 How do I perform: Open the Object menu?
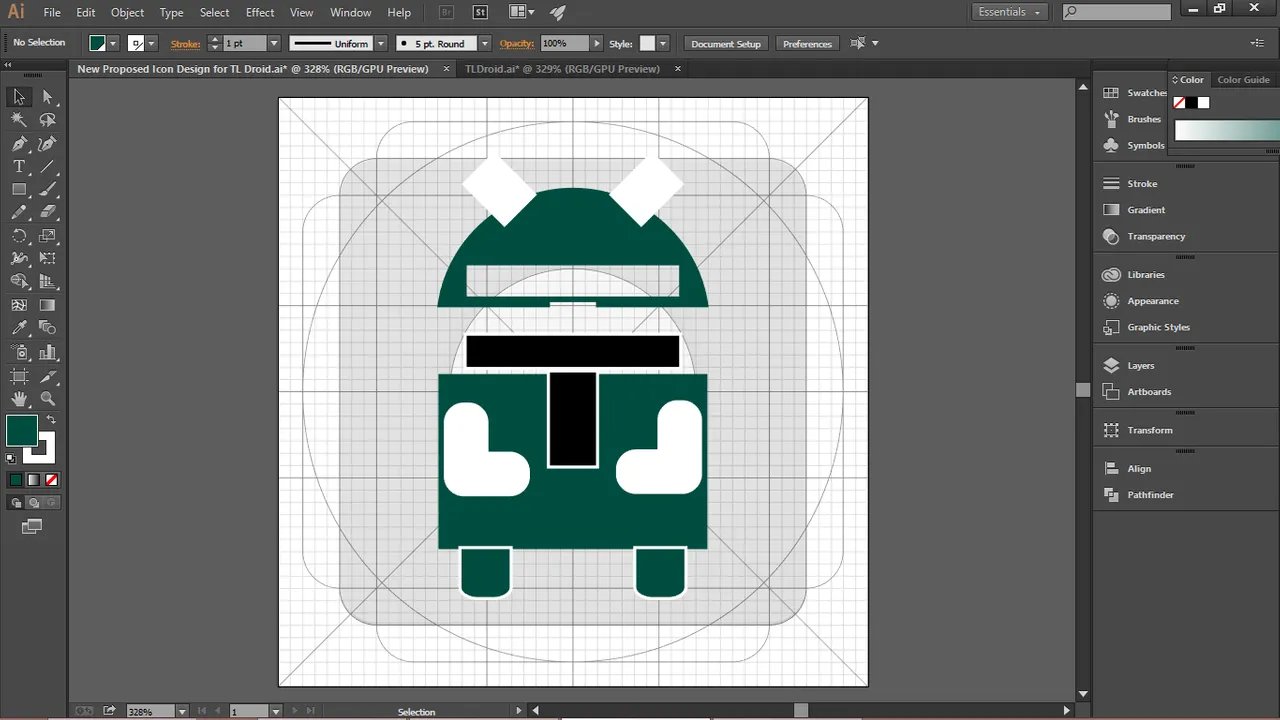point(127,12)
